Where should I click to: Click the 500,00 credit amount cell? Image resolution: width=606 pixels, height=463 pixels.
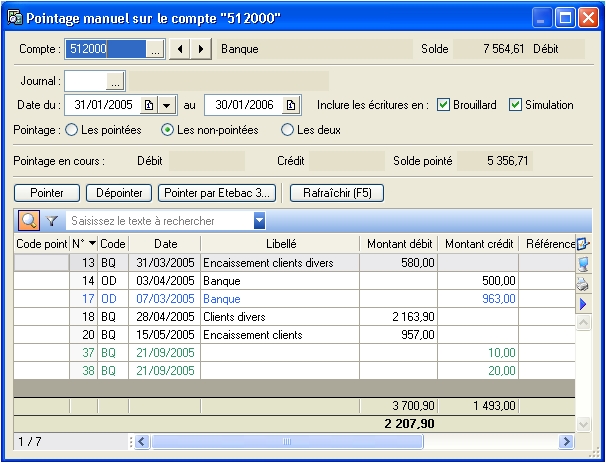tap(478, 281)
